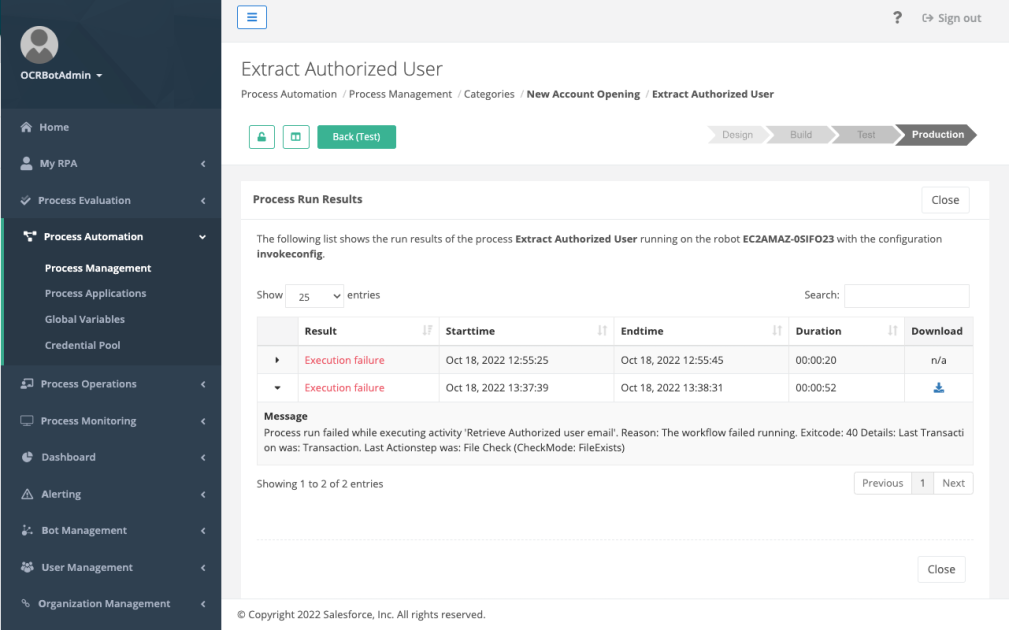Open the padlock icon near Back (Test)

260,136
